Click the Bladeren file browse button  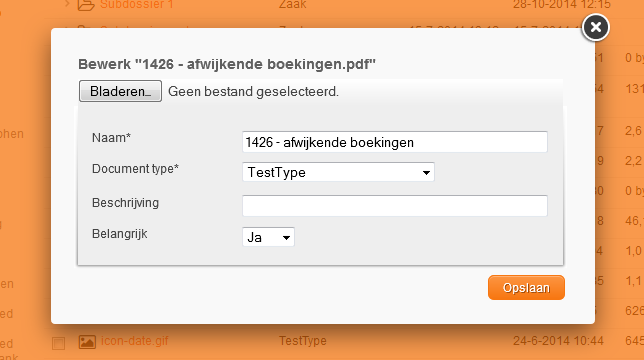[120, 91]
